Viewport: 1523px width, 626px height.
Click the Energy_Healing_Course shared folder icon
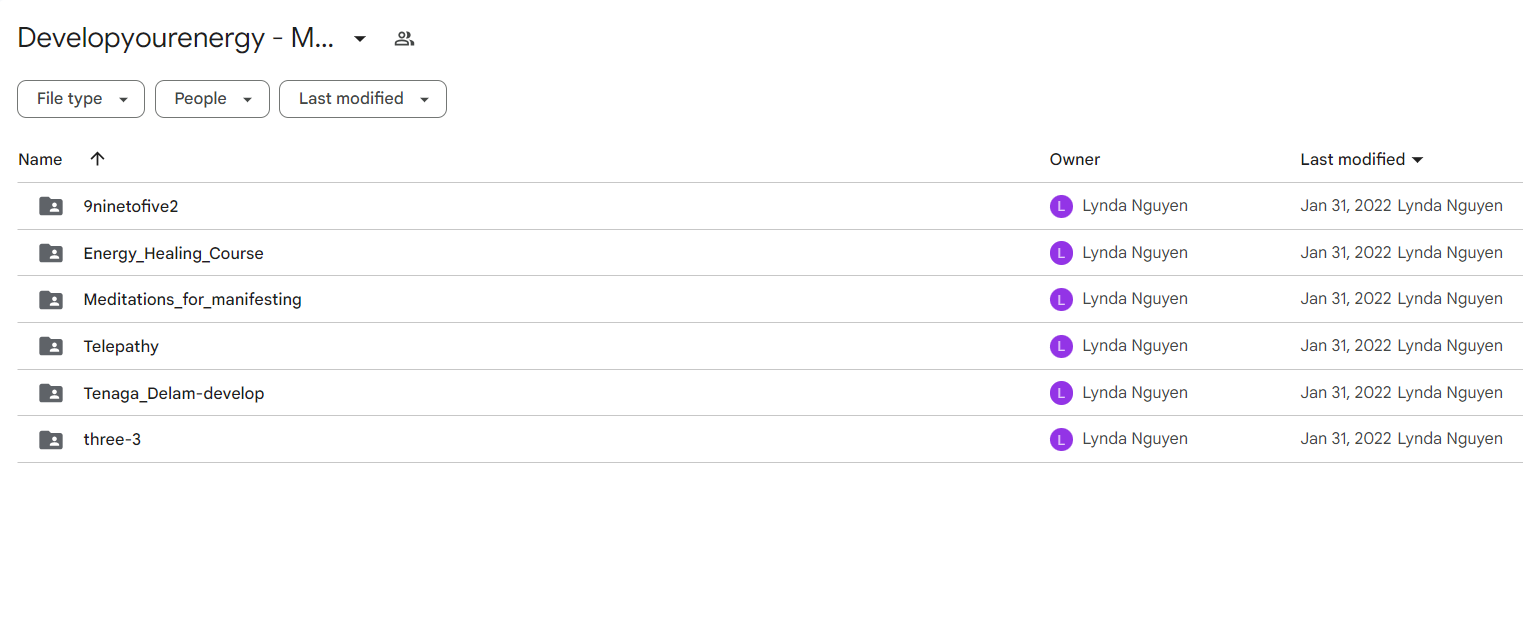pos(51,253)
